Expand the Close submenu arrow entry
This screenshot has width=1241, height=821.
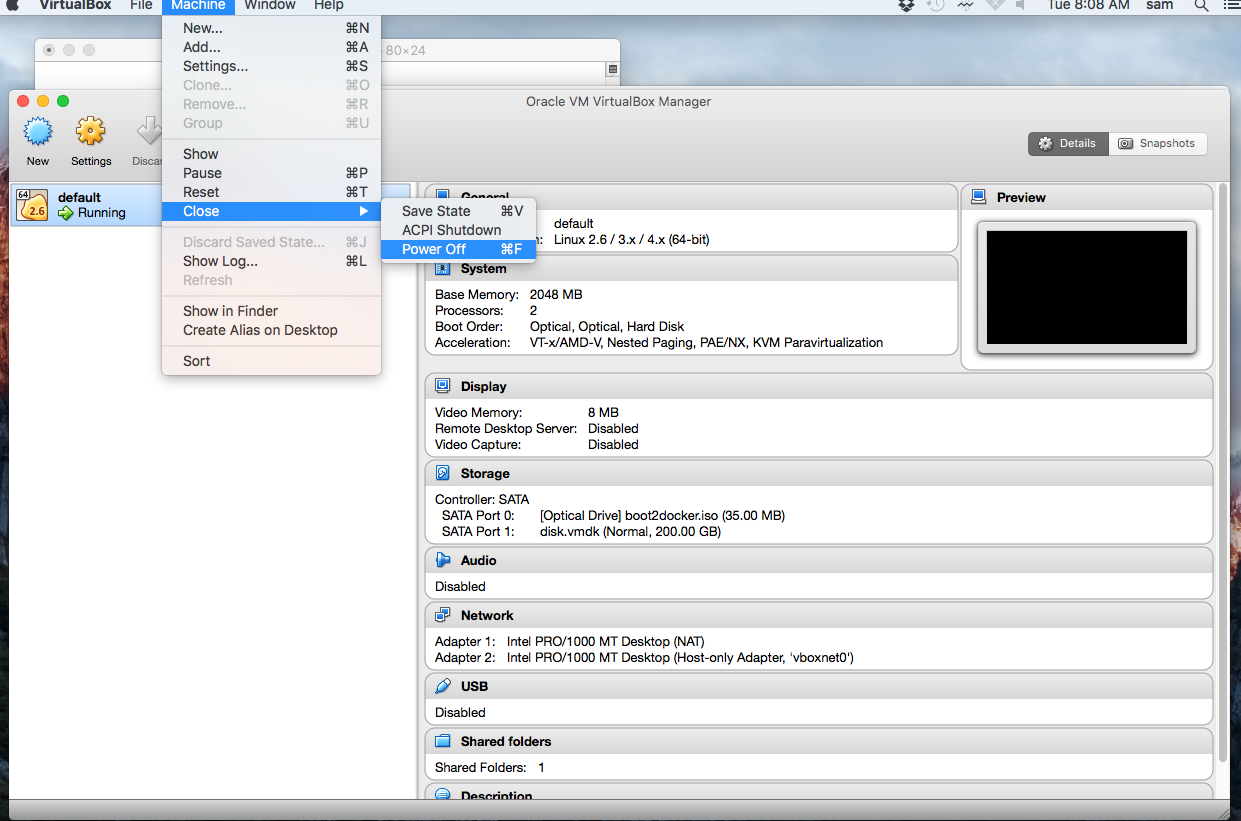[271, 211]
